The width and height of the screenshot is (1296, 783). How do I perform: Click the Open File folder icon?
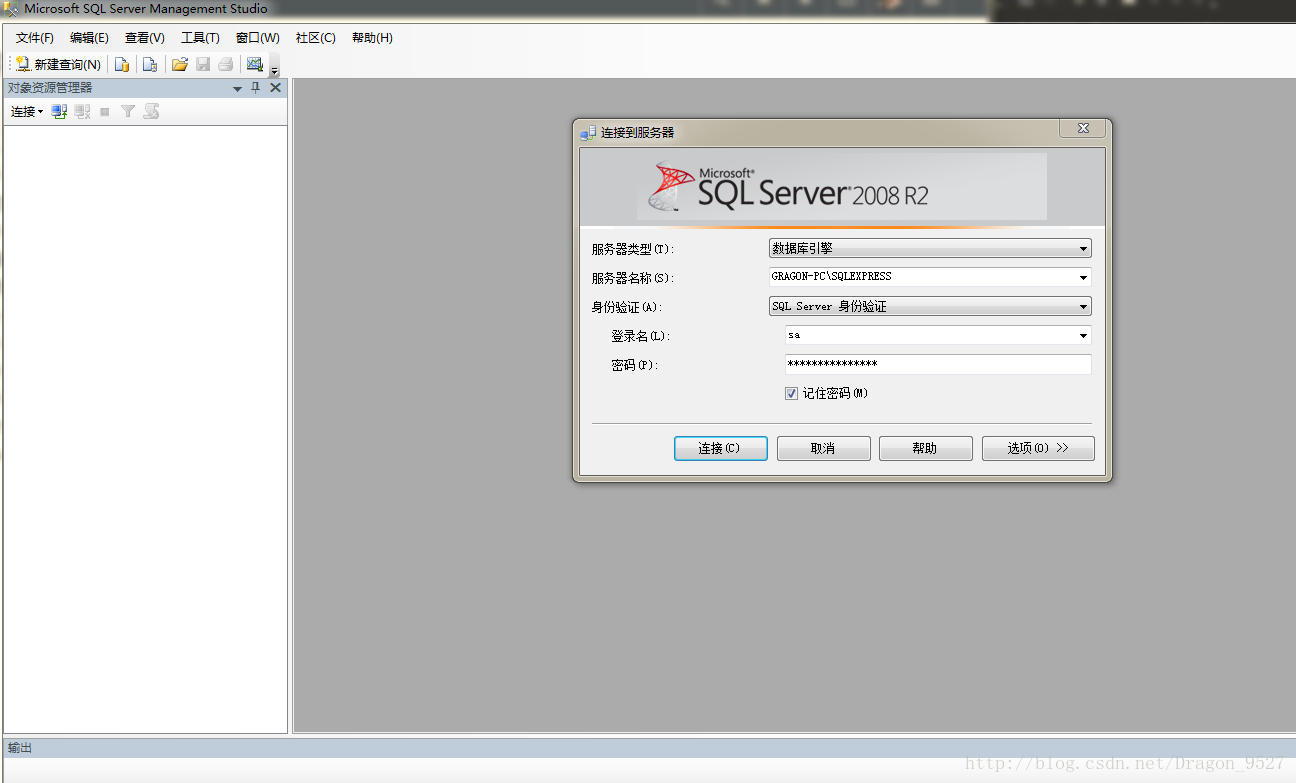tap(180, 65)
